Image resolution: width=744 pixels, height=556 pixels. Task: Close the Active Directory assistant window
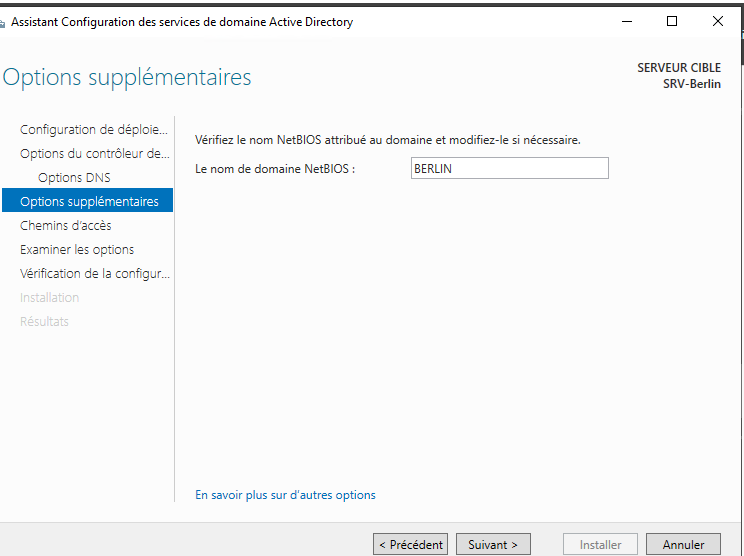point(718,22)
